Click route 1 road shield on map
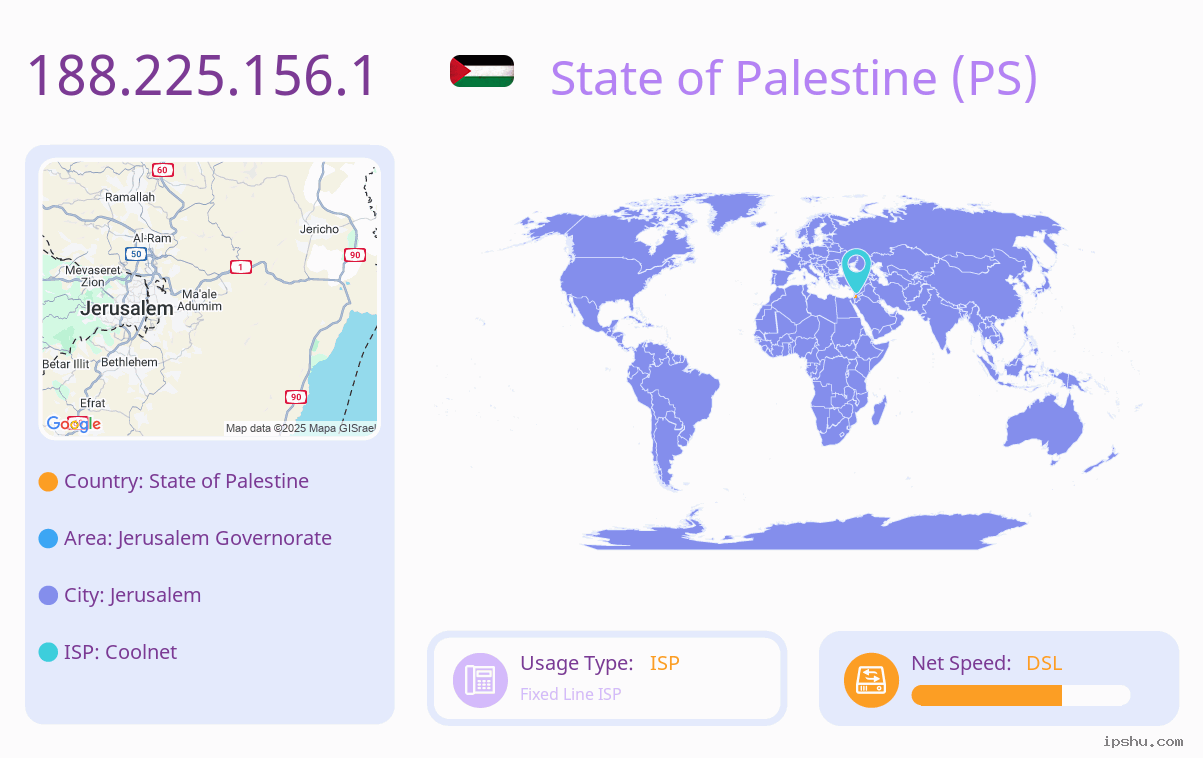Screen dimensions: 1203x758 pos(240,266)
